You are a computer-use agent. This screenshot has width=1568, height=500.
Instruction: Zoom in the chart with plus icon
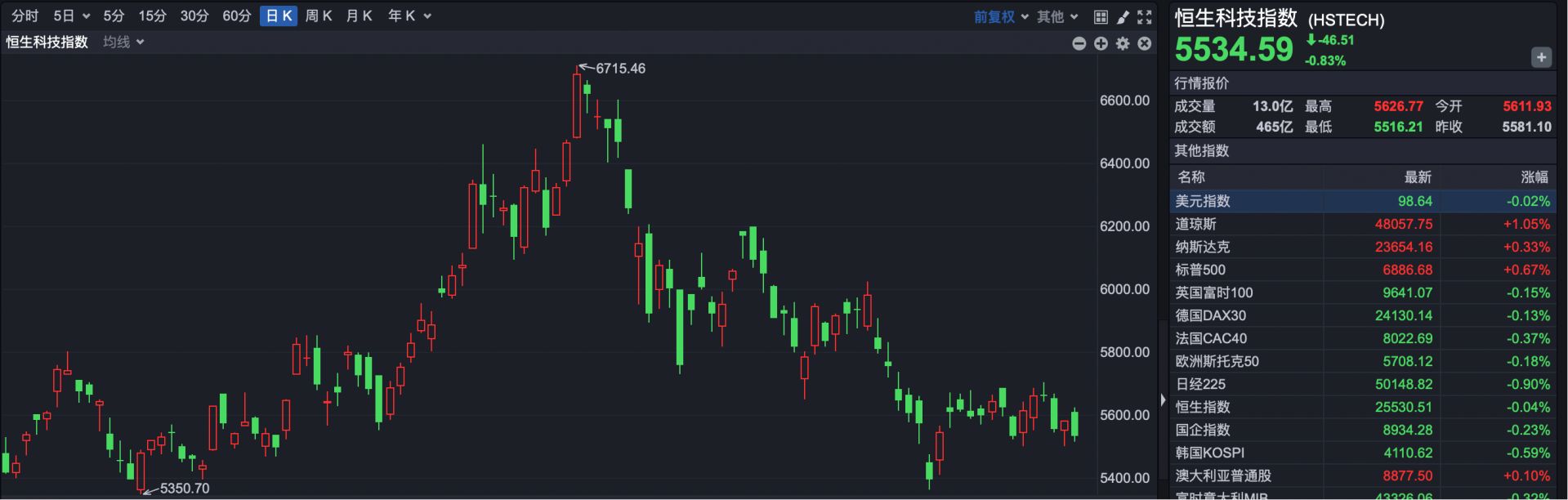click(x=1101, y=43)
